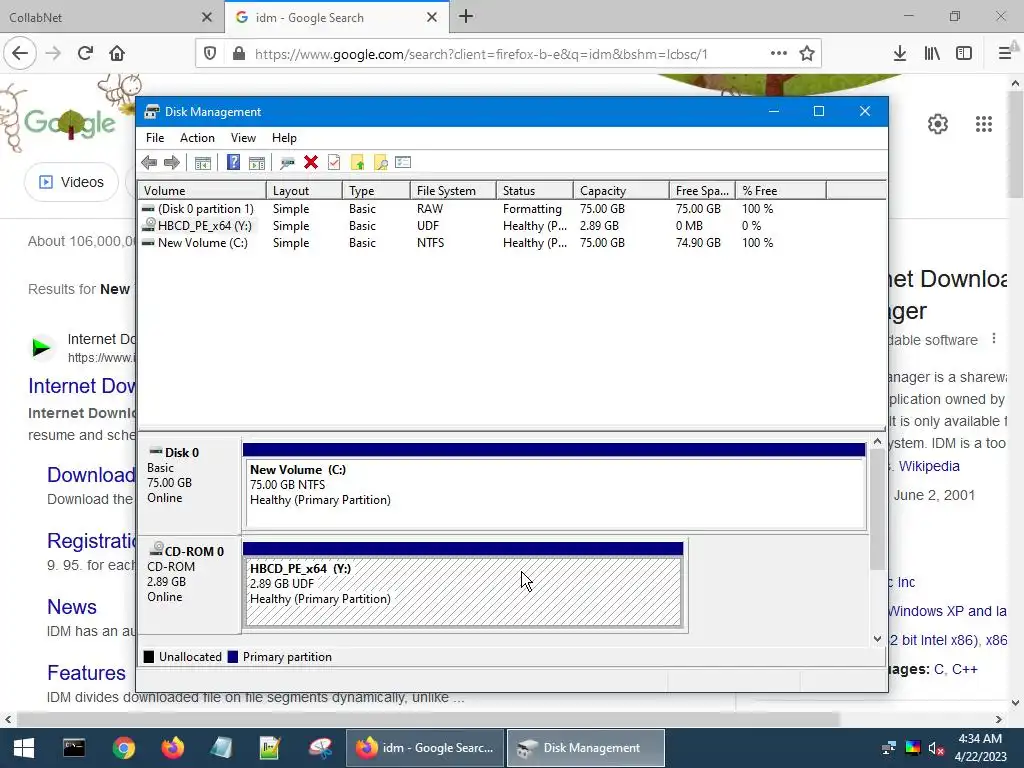
Task: Open Features sitelink in Google results
Action: click(86, 673)
